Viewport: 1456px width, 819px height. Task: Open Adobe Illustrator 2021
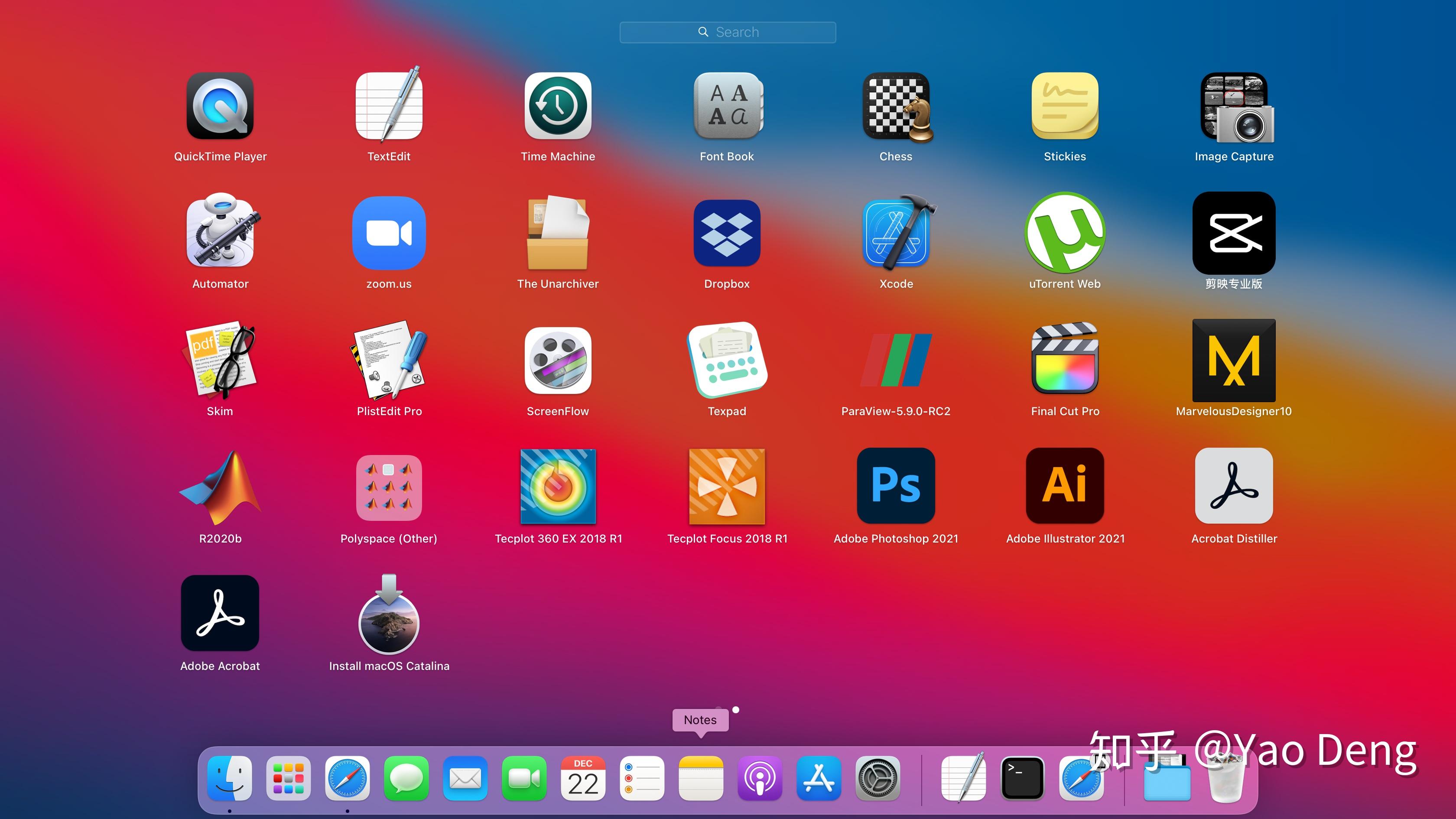(1065, 485)
